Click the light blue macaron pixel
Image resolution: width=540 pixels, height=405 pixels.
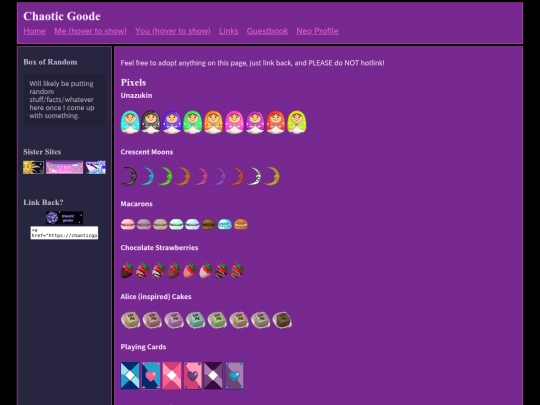pos(193,225)
